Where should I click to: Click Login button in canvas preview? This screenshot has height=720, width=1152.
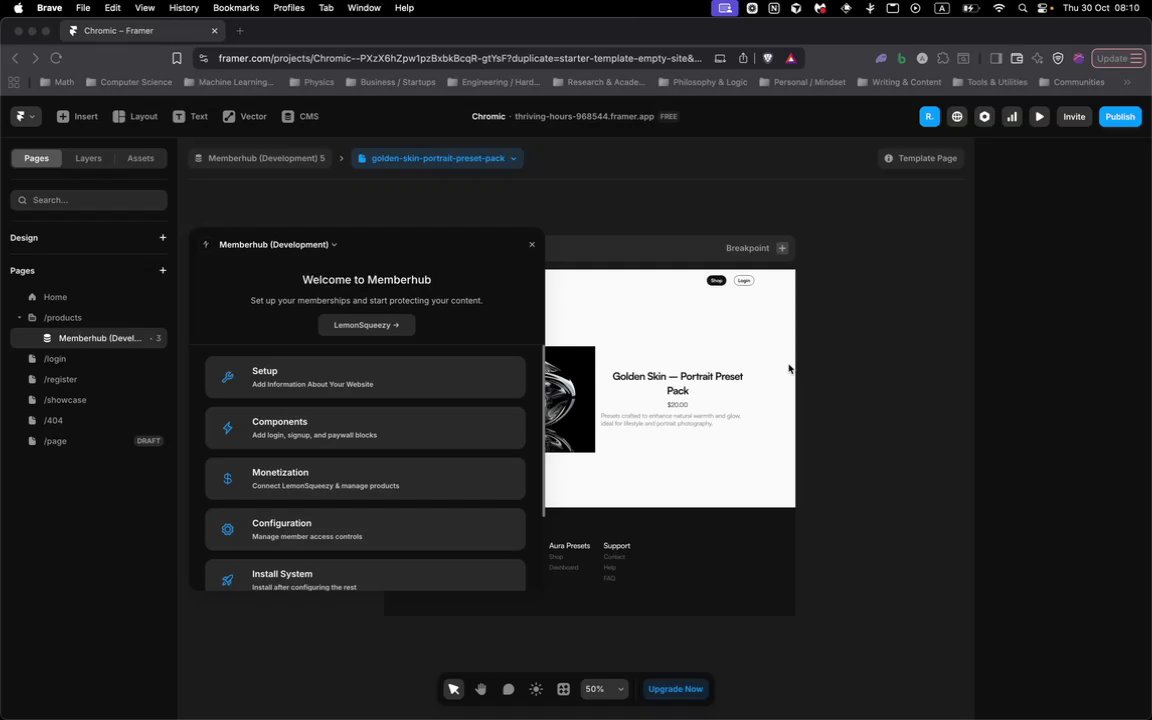click(744, 280)
